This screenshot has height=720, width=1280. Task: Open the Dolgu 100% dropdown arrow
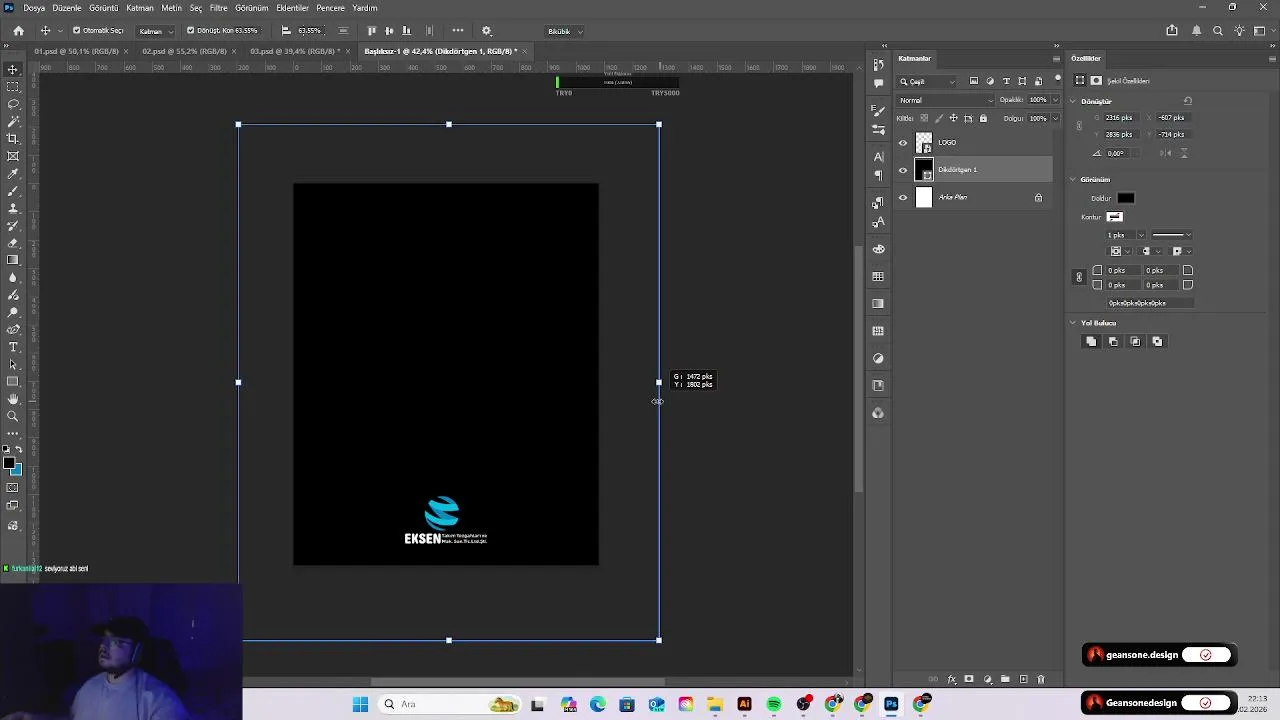coord(1055,118)
